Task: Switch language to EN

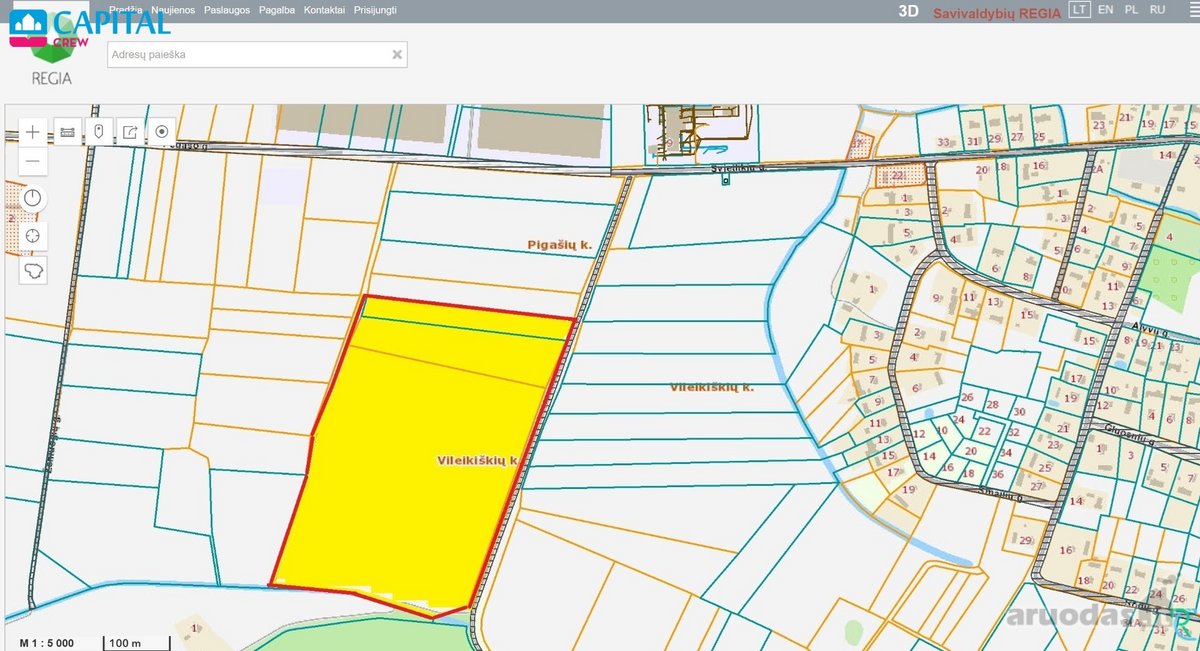Action: [x=1106, y=10]
